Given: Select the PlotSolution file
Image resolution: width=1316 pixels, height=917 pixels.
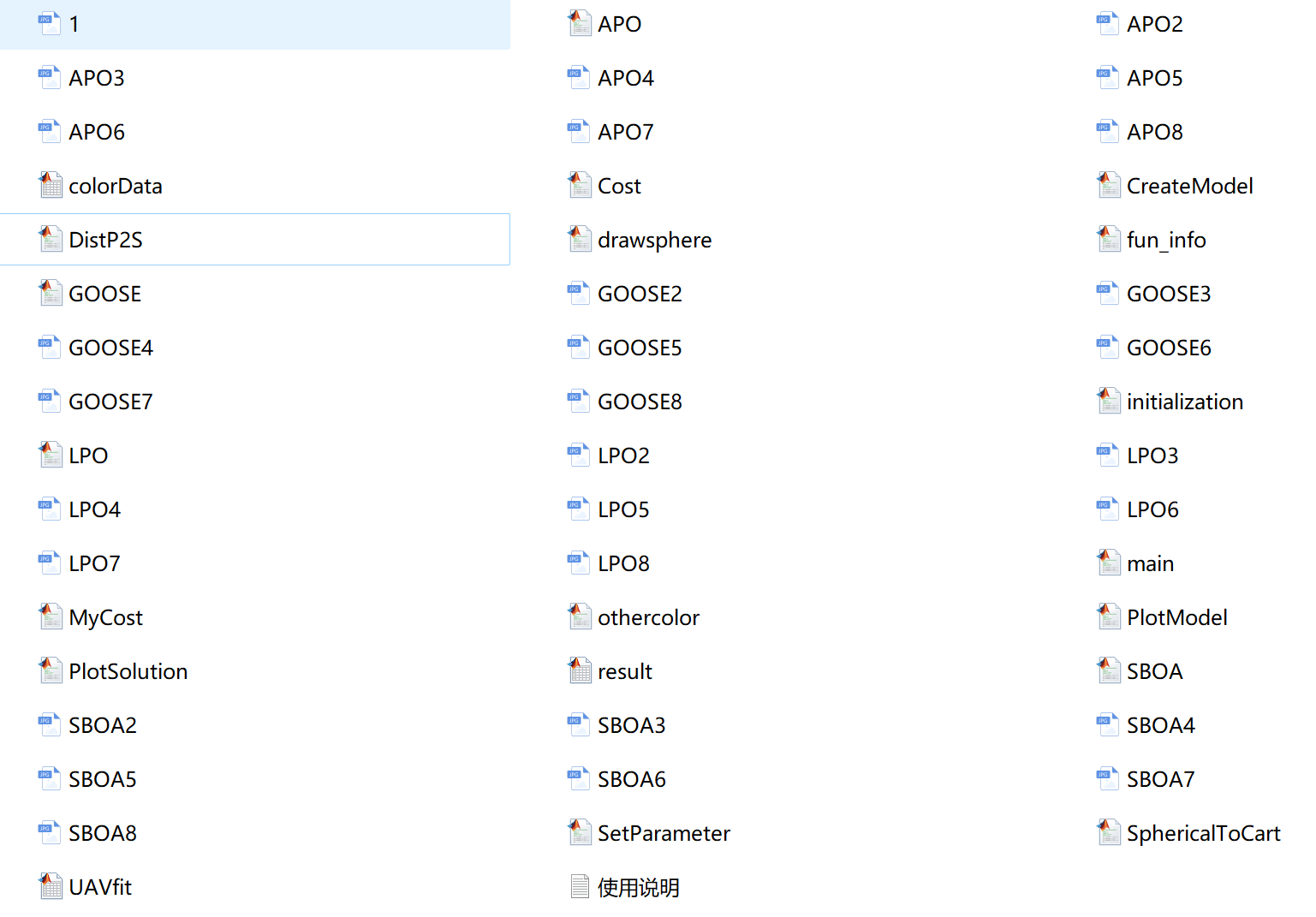Looking at the screenshot, I should [128, 671].
